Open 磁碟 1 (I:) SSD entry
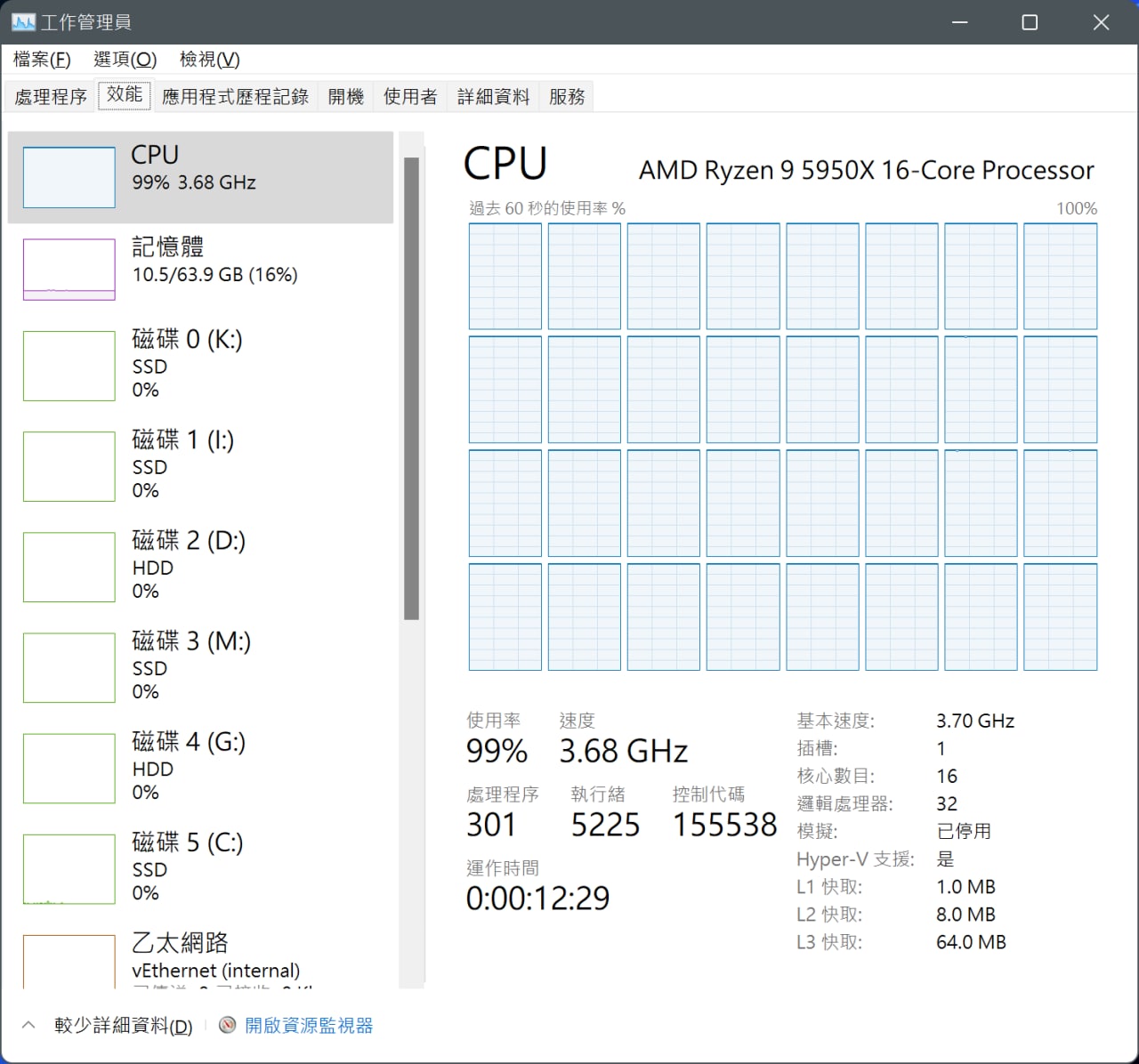Image resolution: width=1139 pixels, height=1064 pixels. point(200,464)
